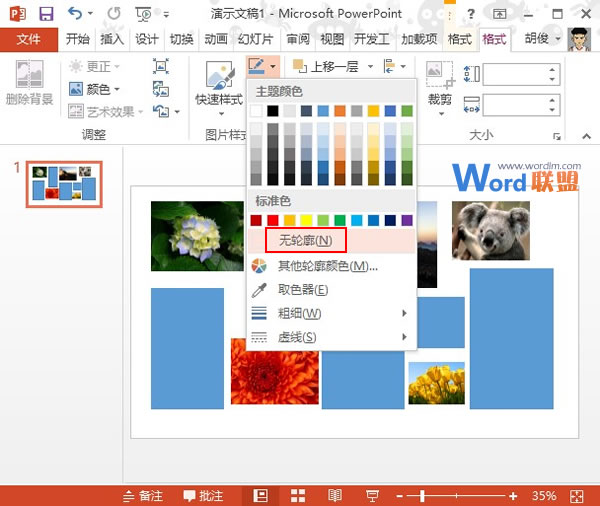
Task: Click the align objects icon
Action: click(389, 66)
